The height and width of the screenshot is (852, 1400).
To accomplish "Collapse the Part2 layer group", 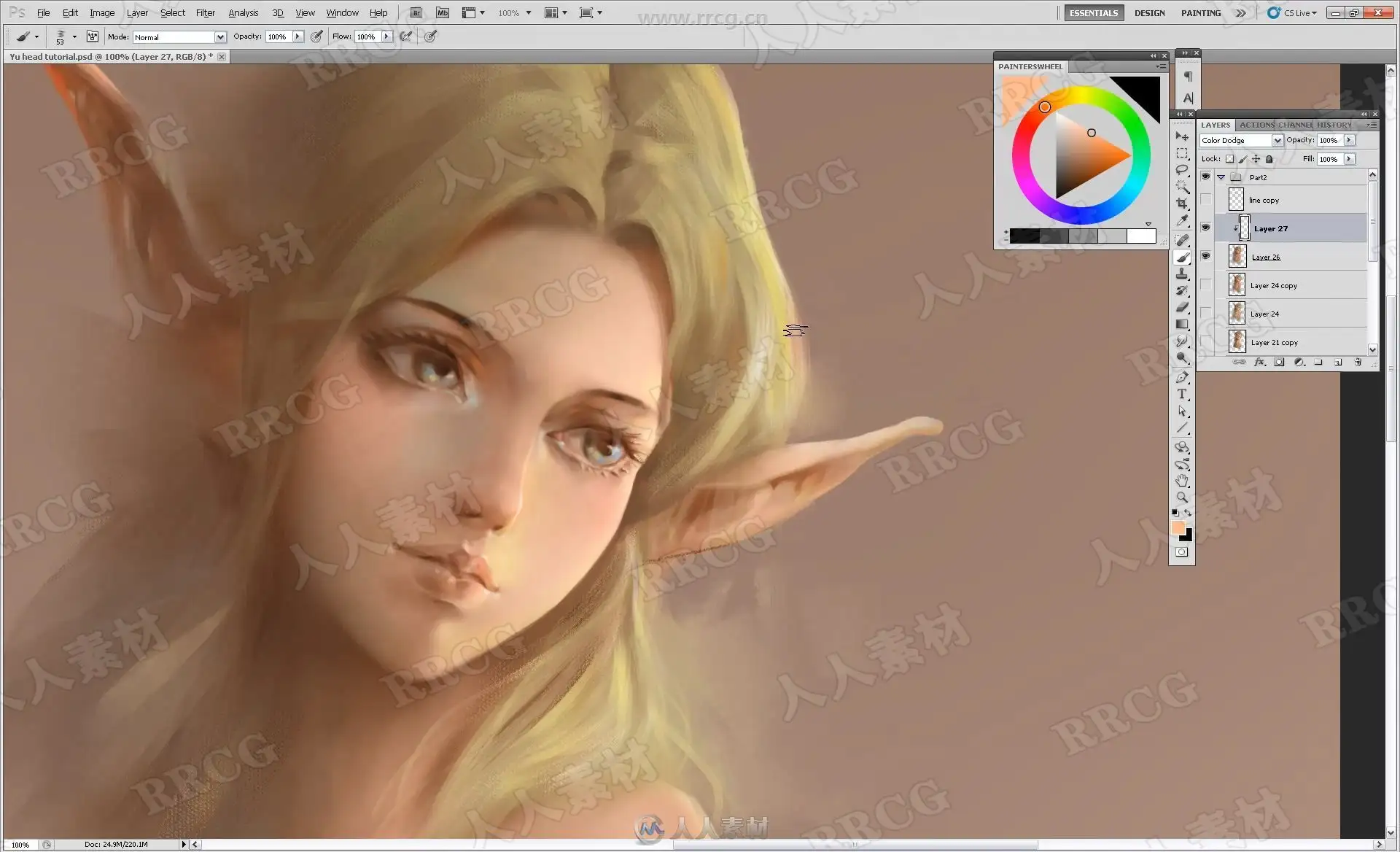I will coord(1221,177).
